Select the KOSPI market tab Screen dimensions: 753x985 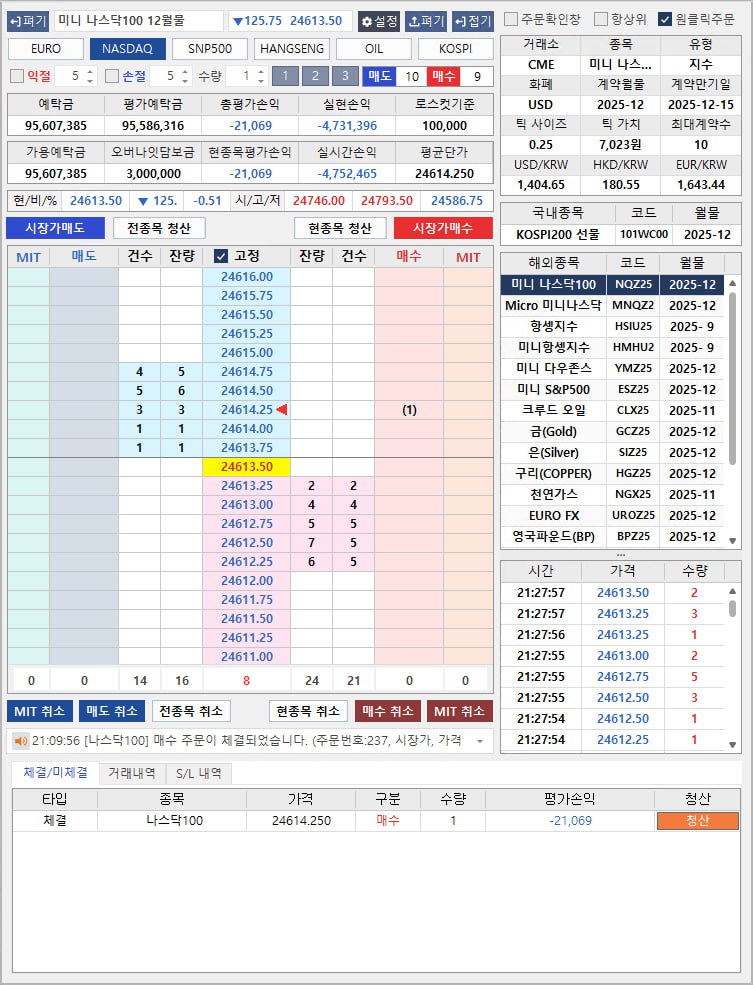pos(455,49)
